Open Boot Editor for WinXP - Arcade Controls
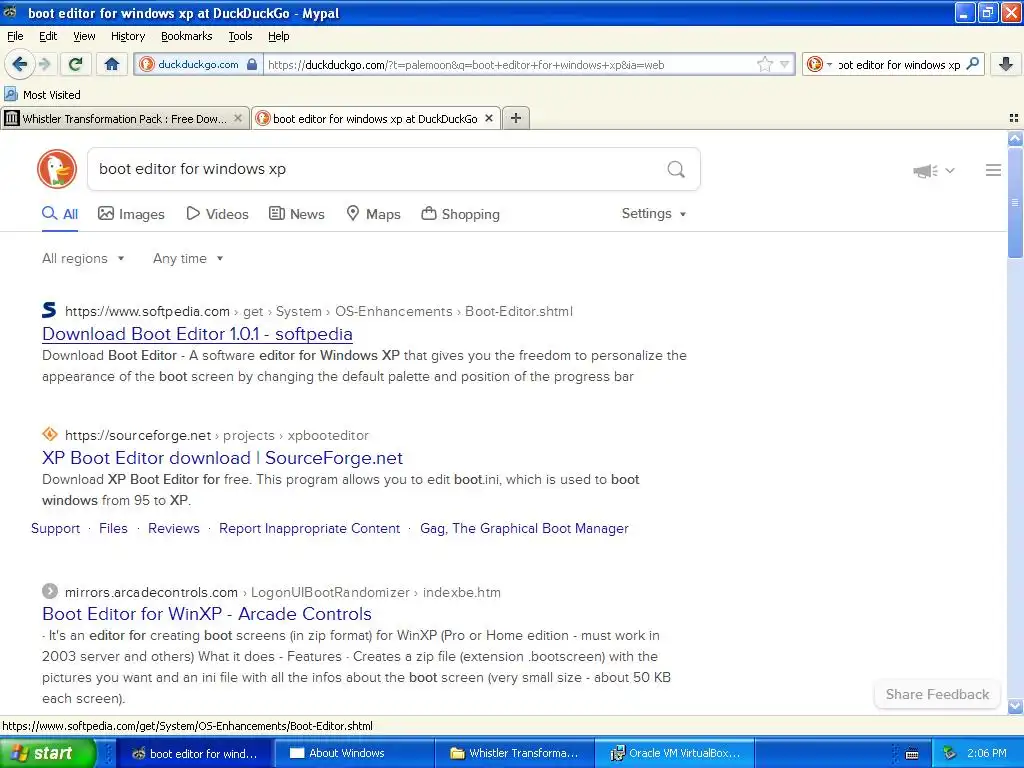Screen dimensions: 1024x768 tap(207, 614)
